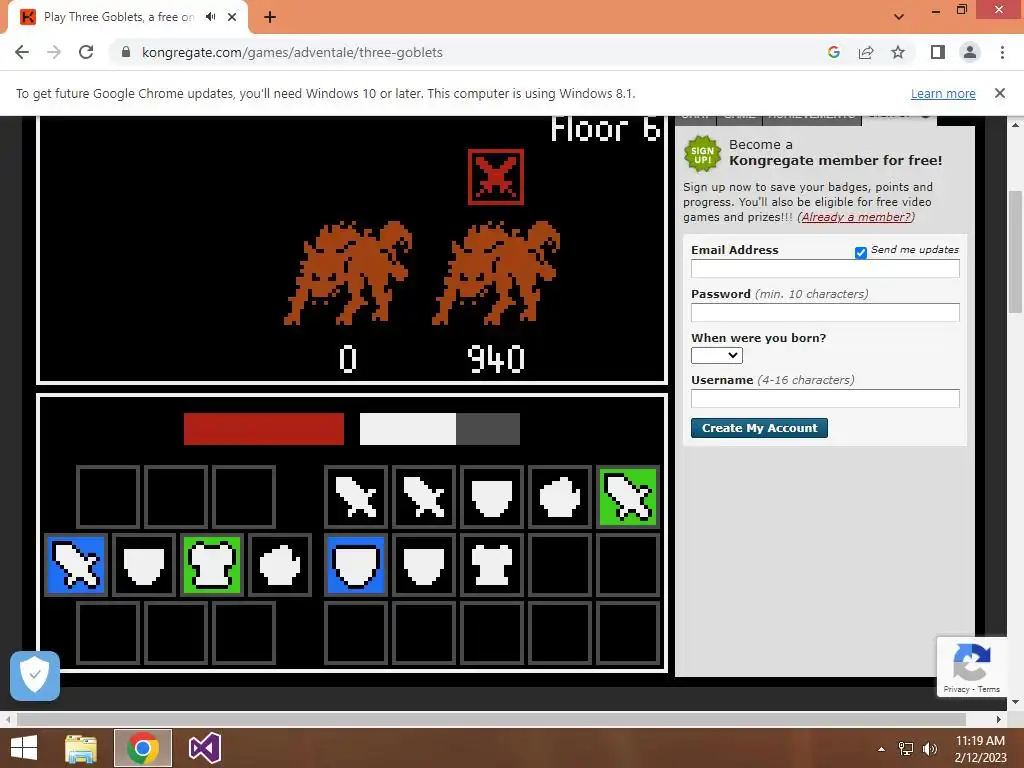Pick the glove tile next to green sword
1024x768 pixels.
(x=560, y=497)
